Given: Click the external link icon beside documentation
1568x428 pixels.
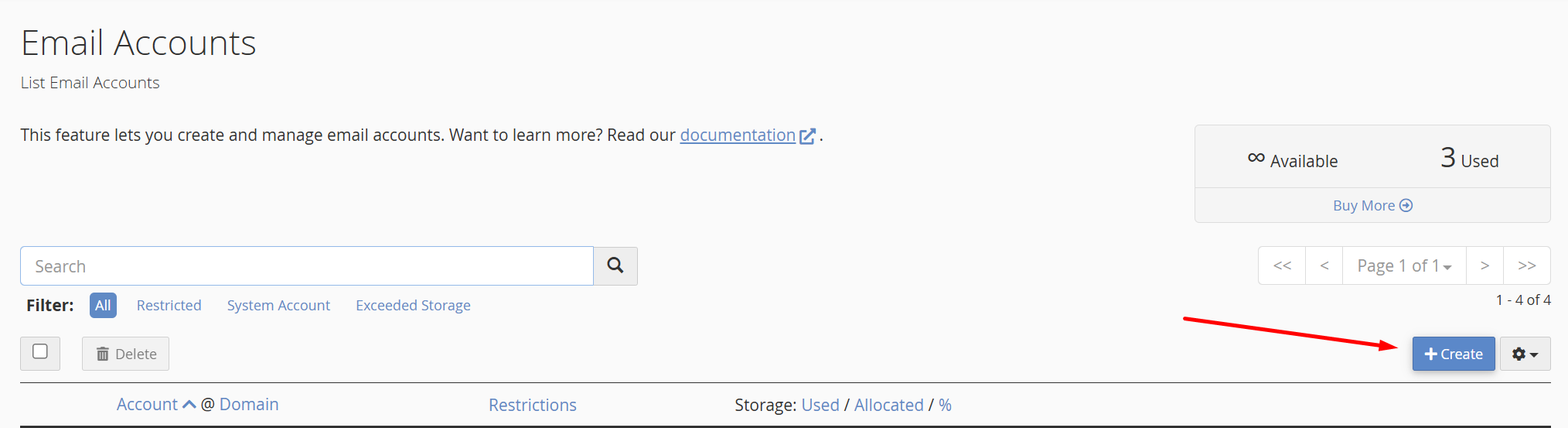Looking at the screenshot, I should tap(807, 136).
